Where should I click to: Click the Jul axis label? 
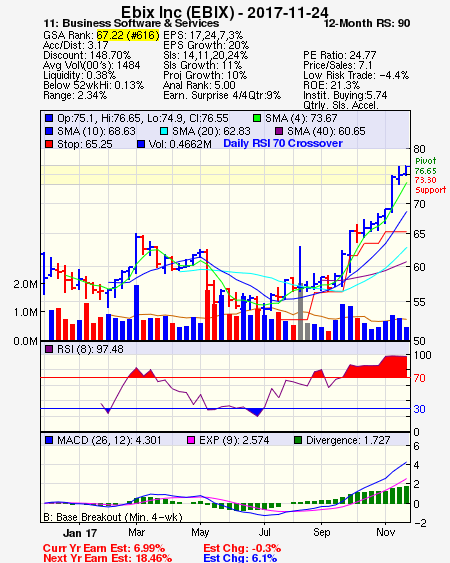pos(264,532)
